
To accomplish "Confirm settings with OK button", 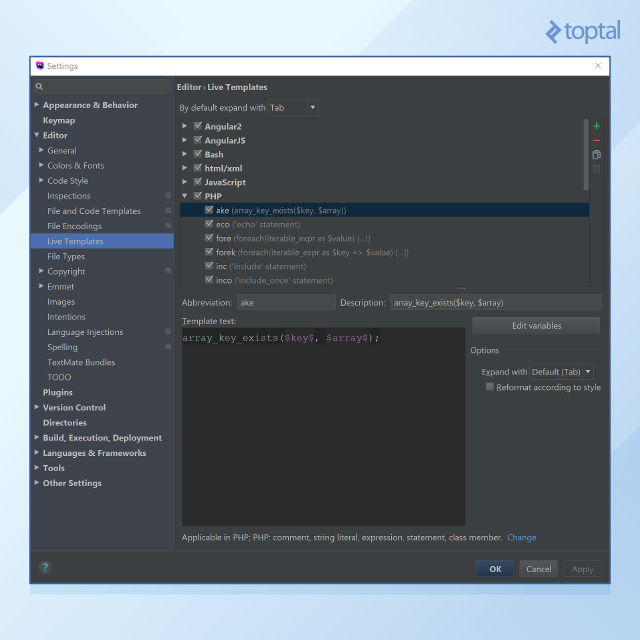I will 495,569.
